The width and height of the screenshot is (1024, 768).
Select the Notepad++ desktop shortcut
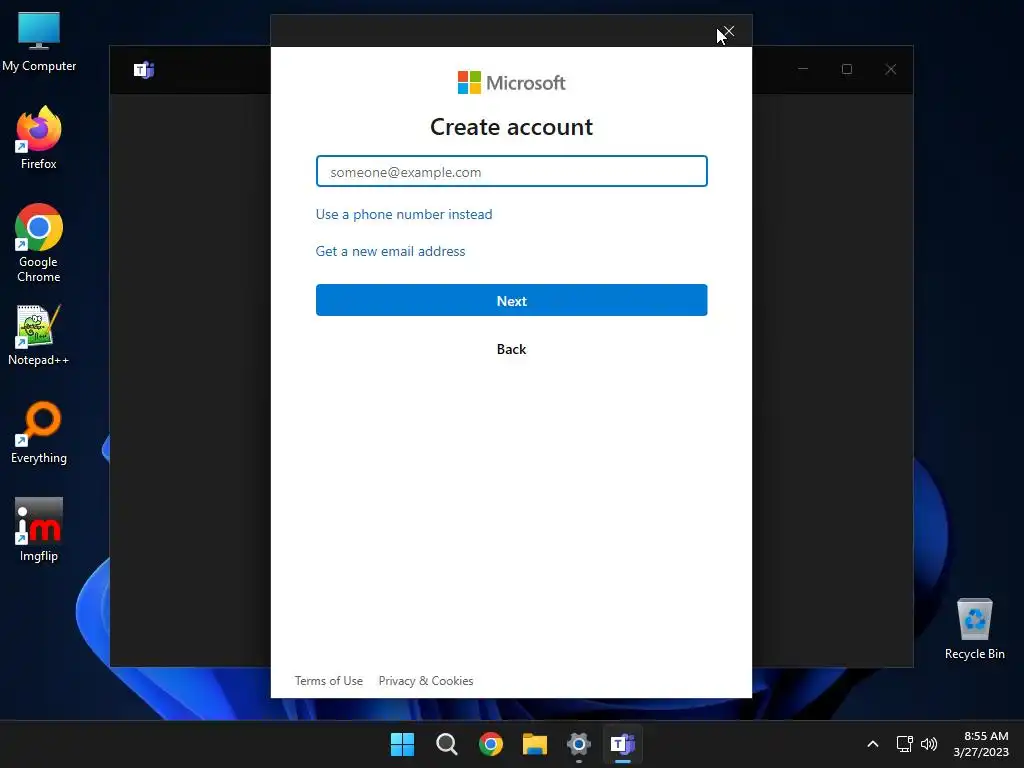click(x=39, y=335)
